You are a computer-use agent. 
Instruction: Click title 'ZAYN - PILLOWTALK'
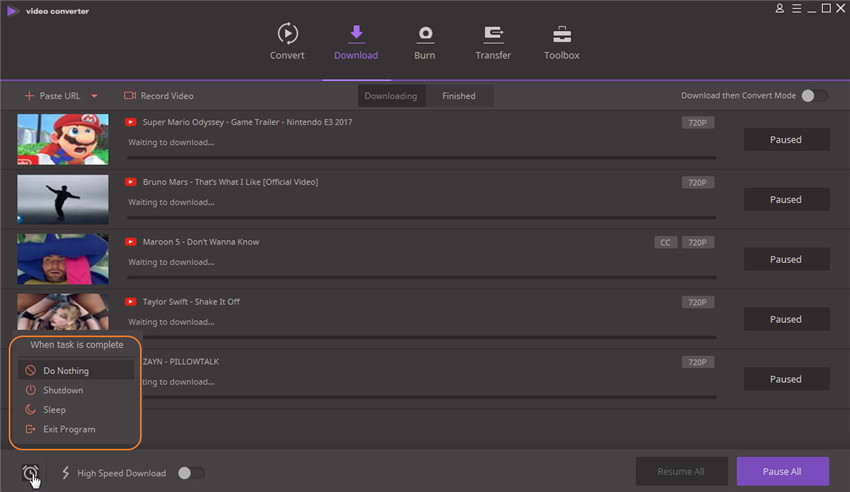(x=181, y=361)
